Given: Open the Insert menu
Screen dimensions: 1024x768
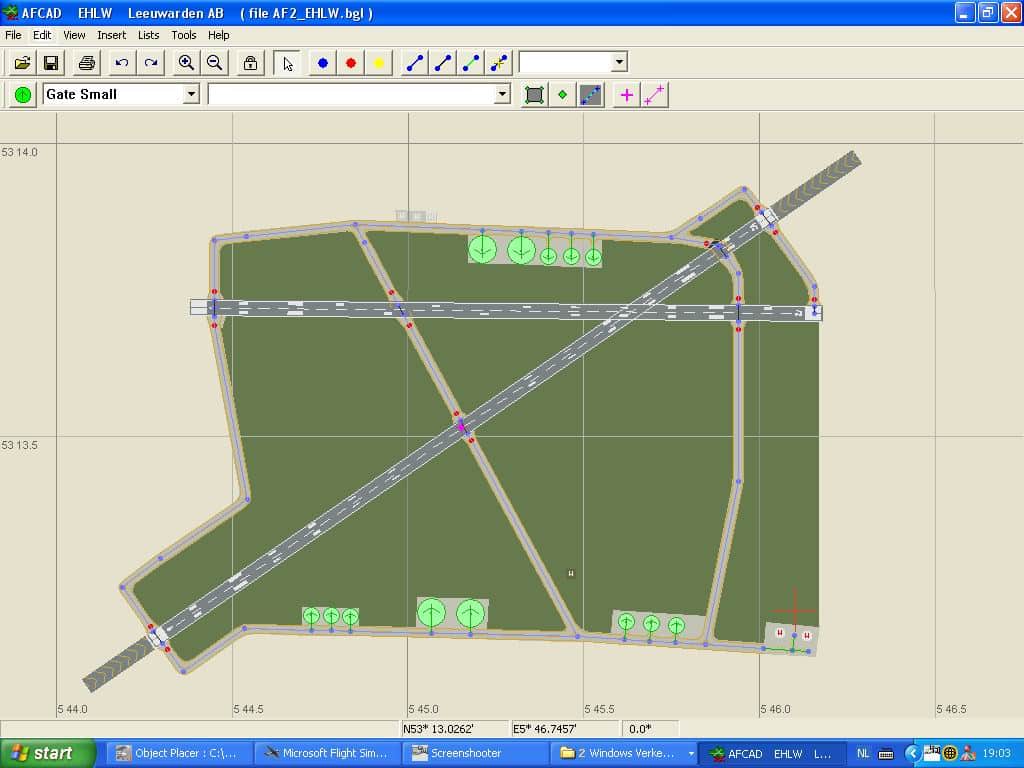Looking at the screenshot, I should (111, 35).
